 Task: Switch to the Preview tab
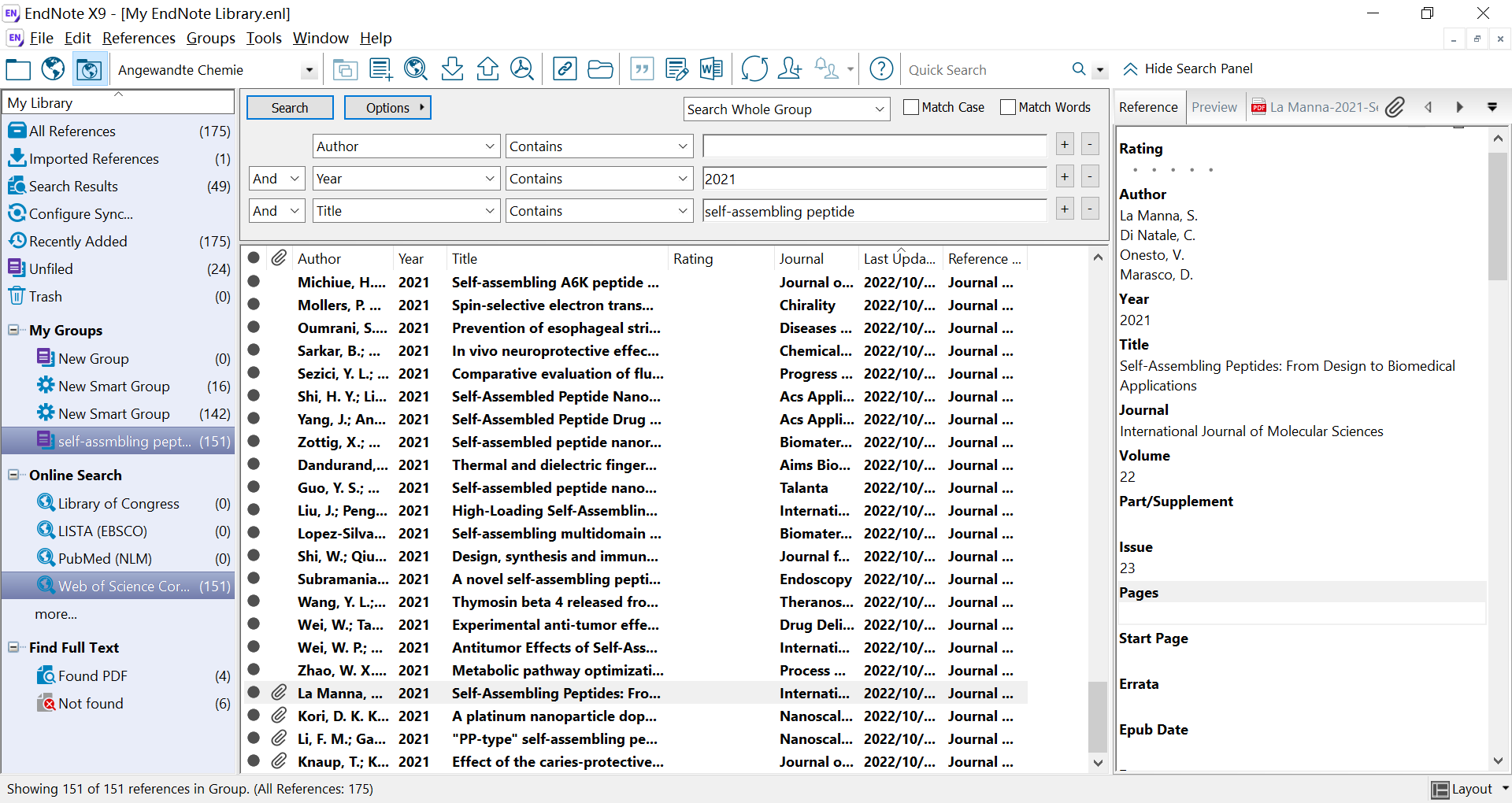pyautogui.click(x=1214, y=107)
